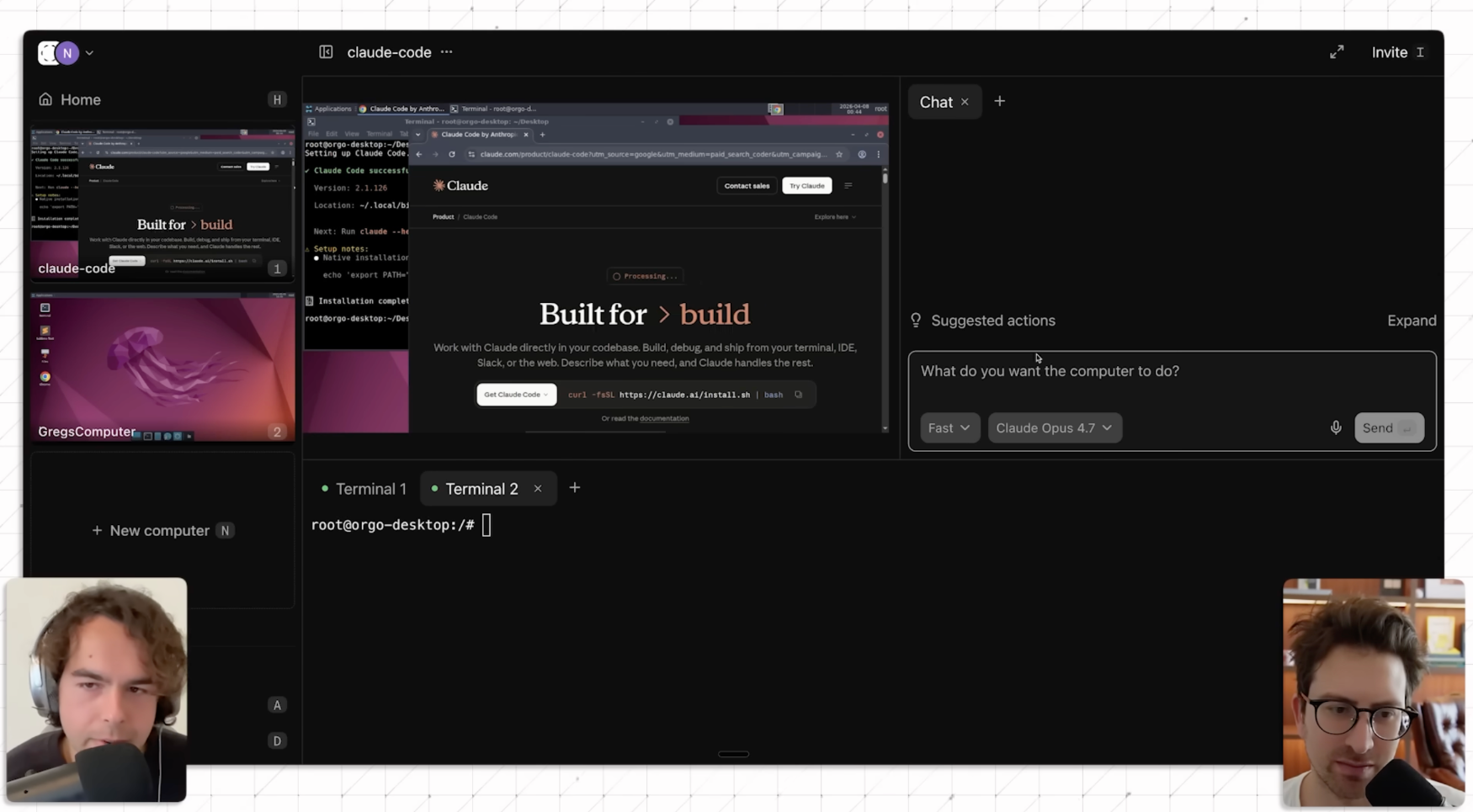
Task: Bookmark the page with the star icon
Action: pyautogui.click(x=839, y=155)
